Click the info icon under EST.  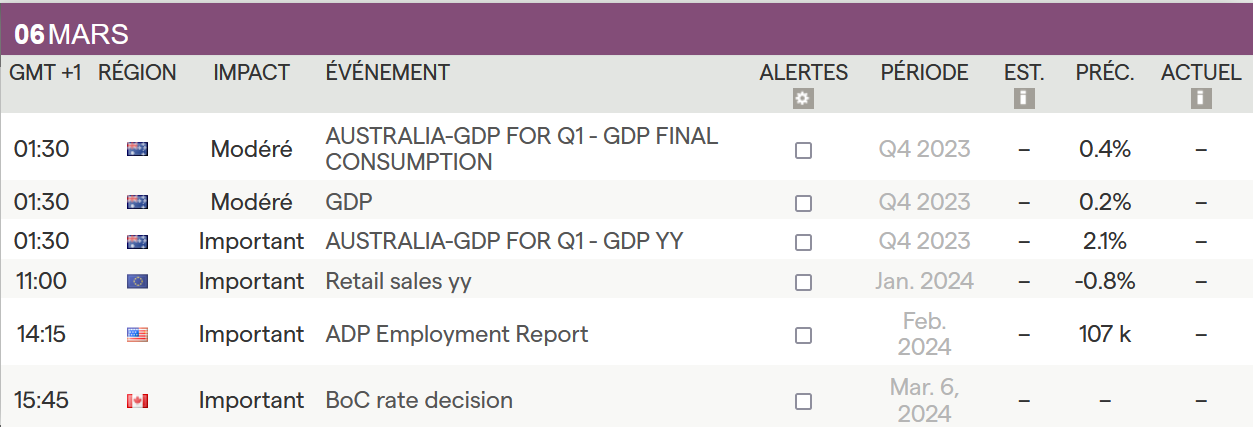click(x=1023, y=99)
